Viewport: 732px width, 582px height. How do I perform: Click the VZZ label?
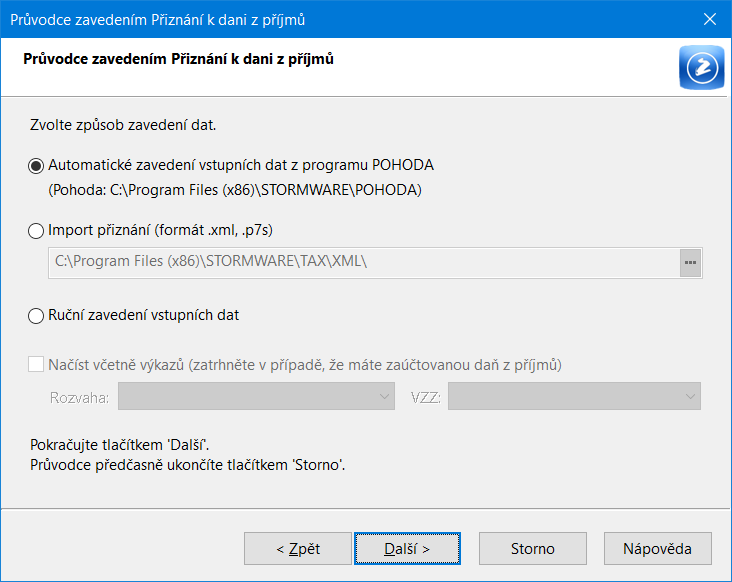pos(426,397)
